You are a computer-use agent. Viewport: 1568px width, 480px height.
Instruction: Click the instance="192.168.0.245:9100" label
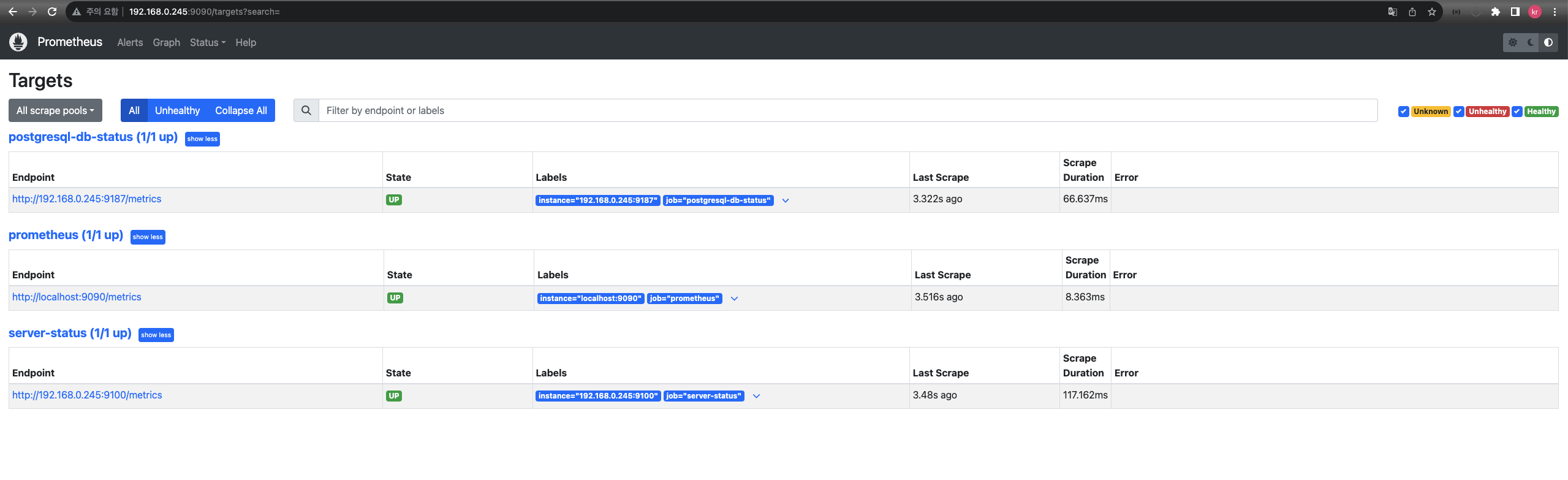598,396
